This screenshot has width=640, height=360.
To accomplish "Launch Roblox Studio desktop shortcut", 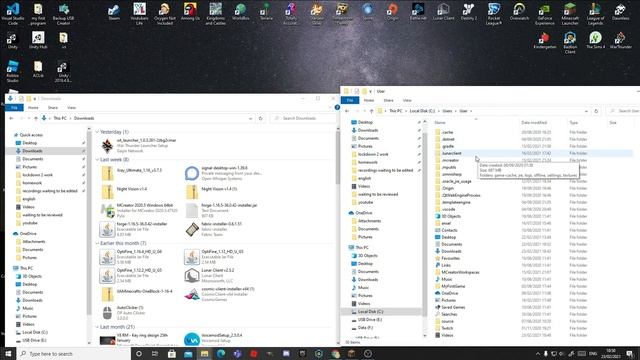I will tap(13, 71).
